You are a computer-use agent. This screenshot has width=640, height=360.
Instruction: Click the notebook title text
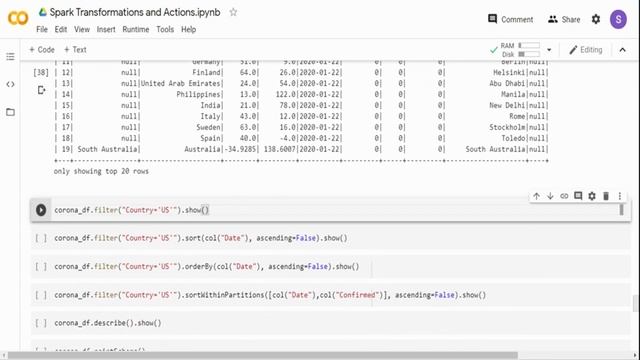[x=135, y=12]
